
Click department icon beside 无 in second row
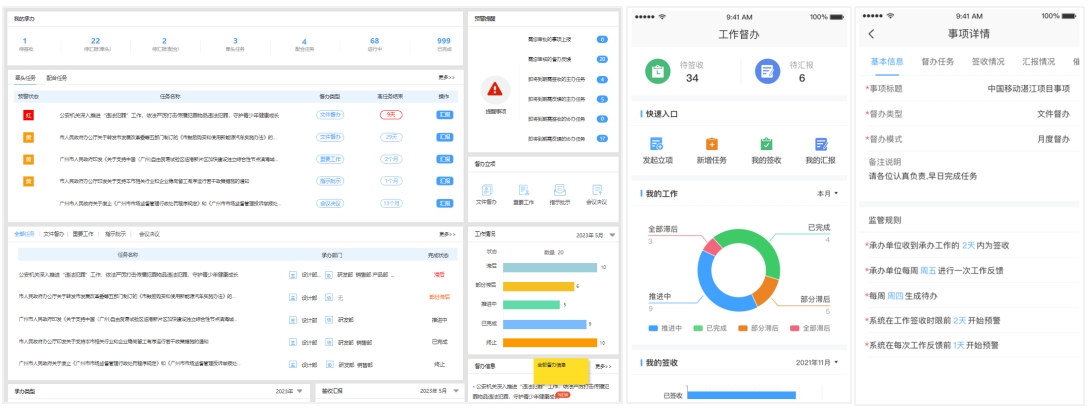pos(329,297)
